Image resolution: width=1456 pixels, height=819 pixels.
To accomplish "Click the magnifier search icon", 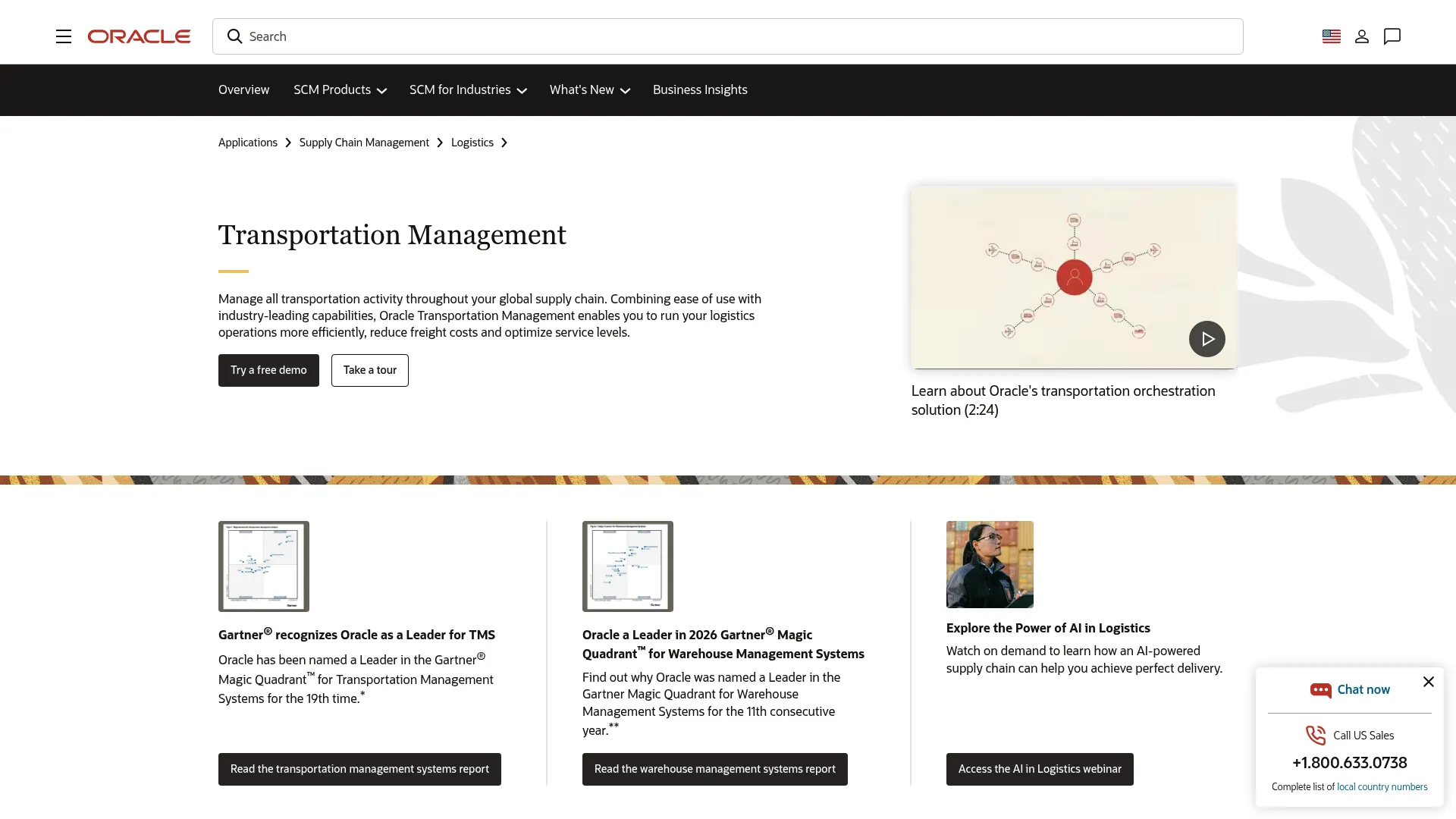I will tap(235, 36).
